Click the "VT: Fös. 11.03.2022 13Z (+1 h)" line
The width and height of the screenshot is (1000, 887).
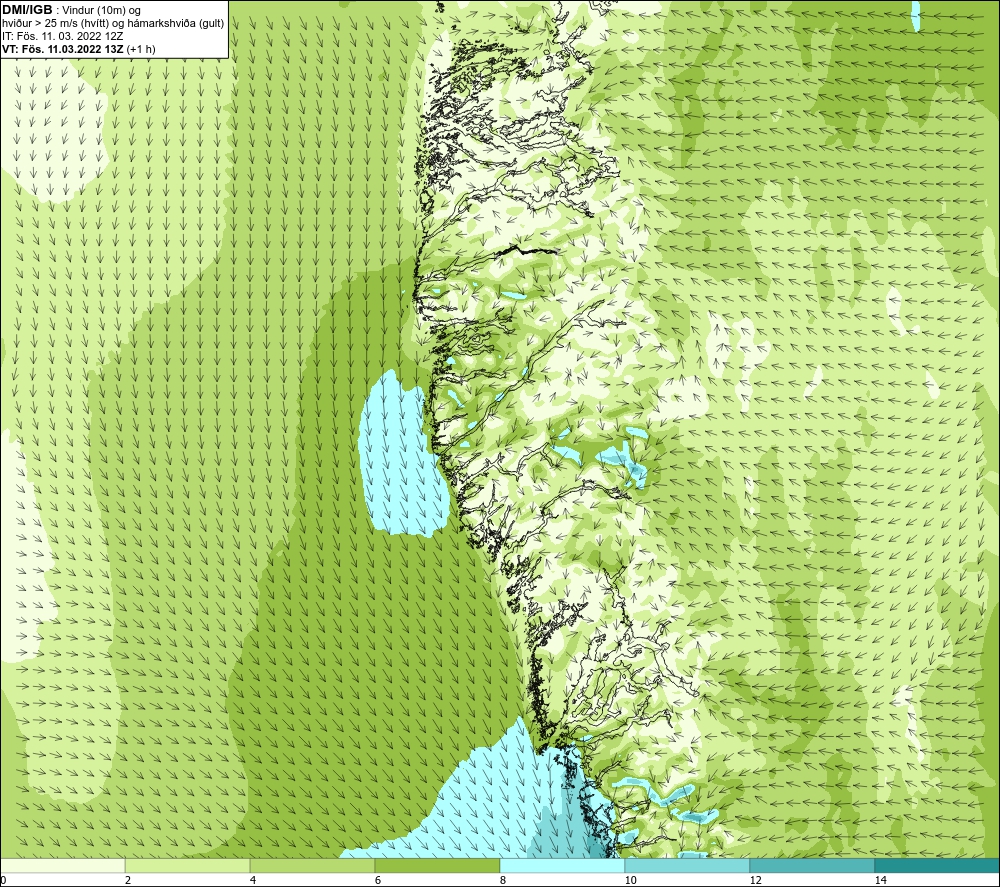78,48
